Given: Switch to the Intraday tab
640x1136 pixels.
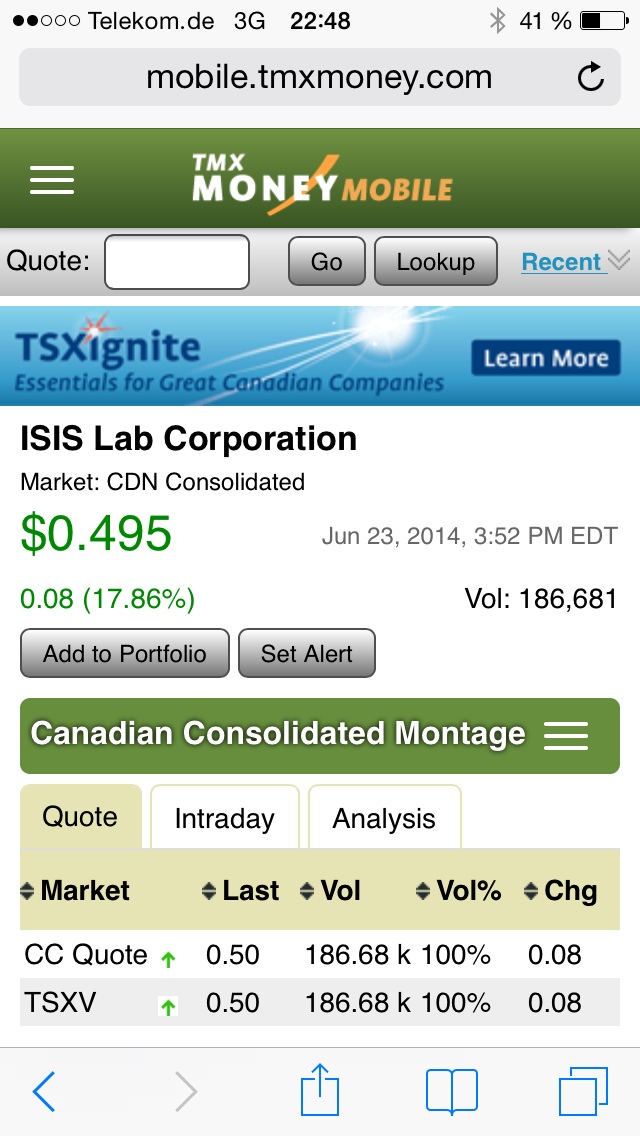Looking at the screenshot, I should tap(224, 817).
